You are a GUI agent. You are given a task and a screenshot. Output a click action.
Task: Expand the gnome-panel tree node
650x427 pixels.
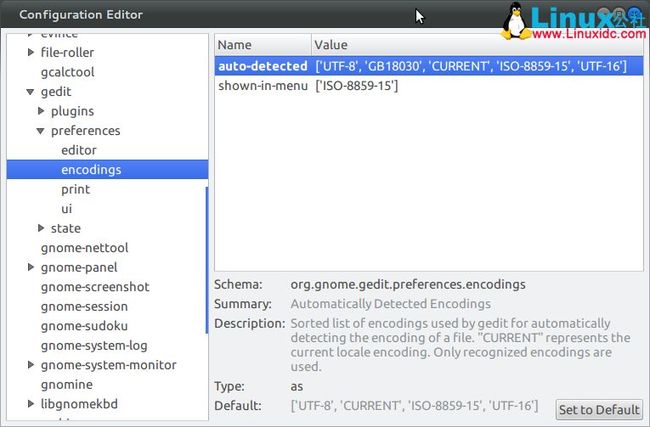(30, 267)
